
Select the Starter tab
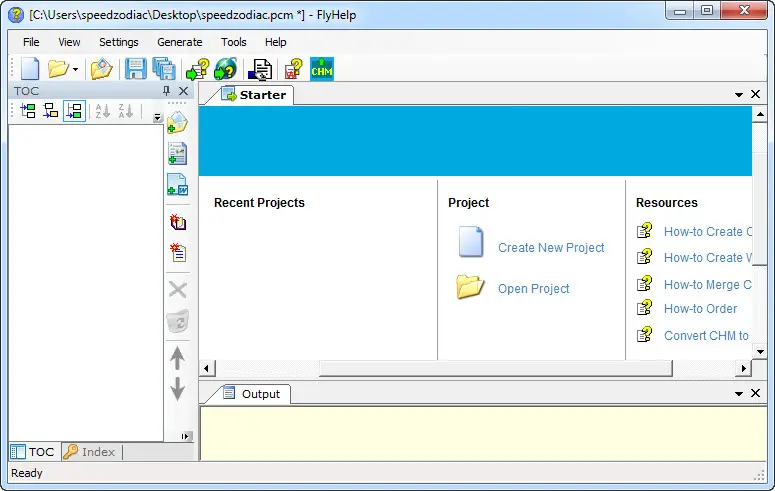pyautogui.click(x=254, y=95)
